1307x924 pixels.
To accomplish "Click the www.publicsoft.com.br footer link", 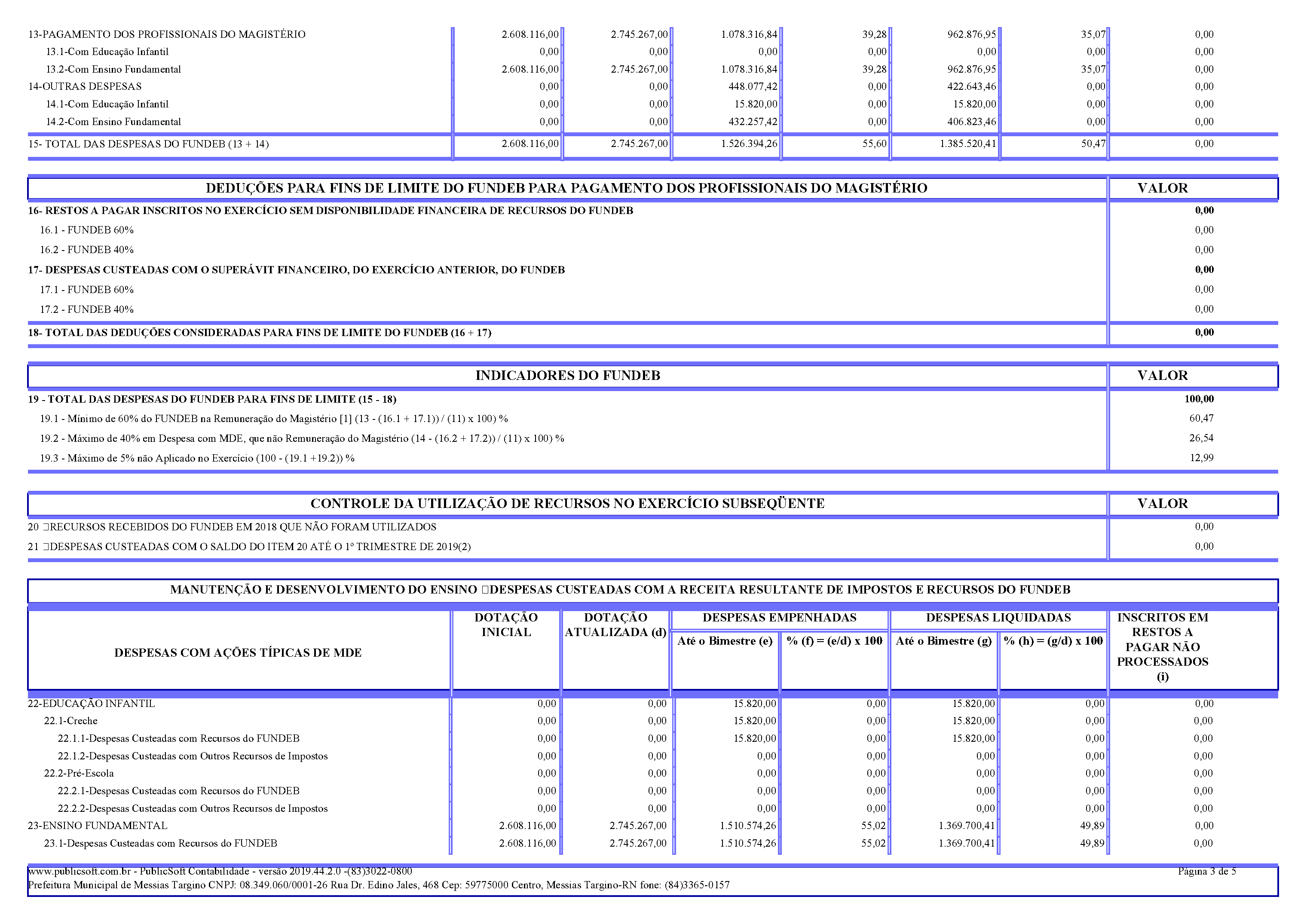I will (80, 872).
